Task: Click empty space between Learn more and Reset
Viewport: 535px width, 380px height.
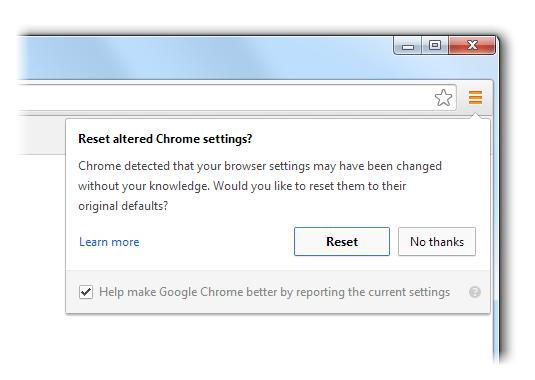Action: click(x=217, y=242)
